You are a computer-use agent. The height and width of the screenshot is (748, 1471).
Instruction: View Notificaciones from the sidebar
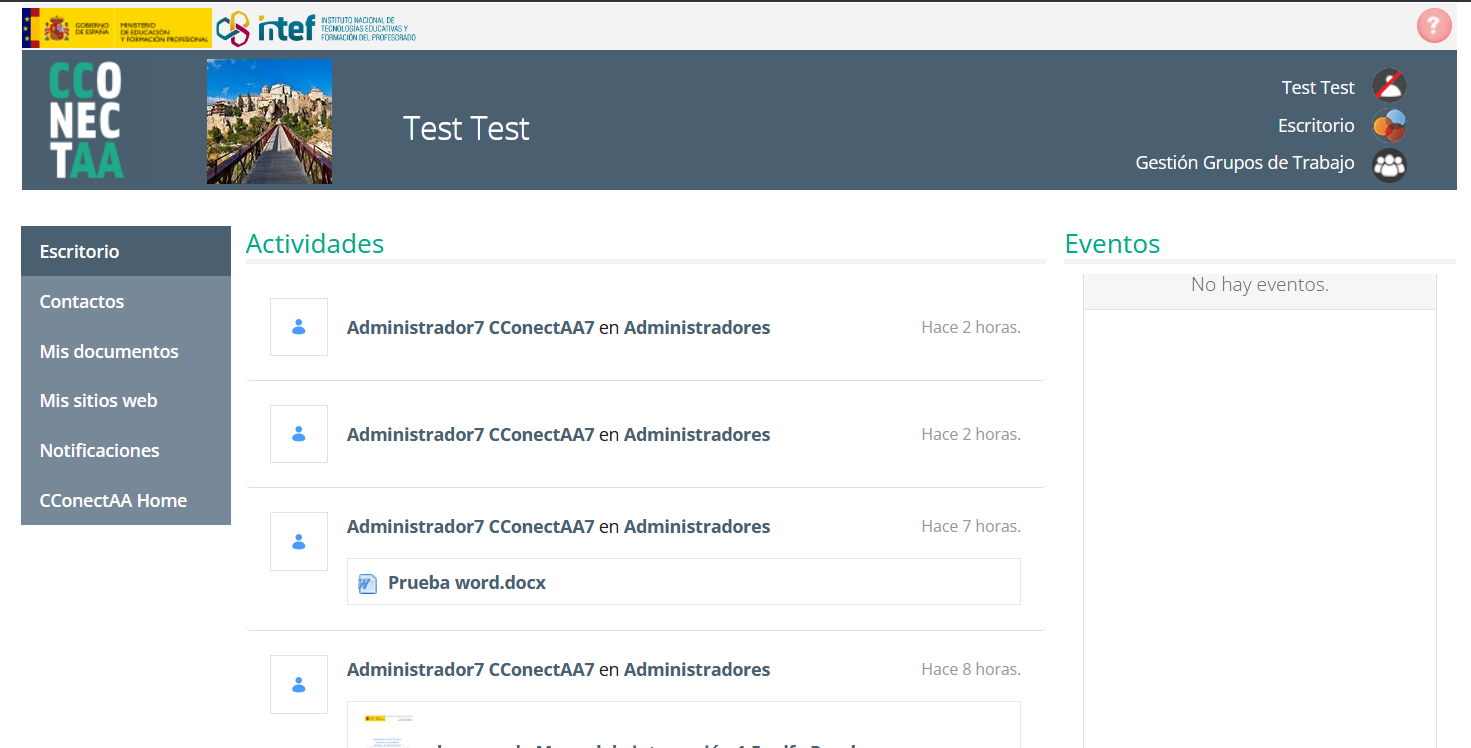point(99,451)
